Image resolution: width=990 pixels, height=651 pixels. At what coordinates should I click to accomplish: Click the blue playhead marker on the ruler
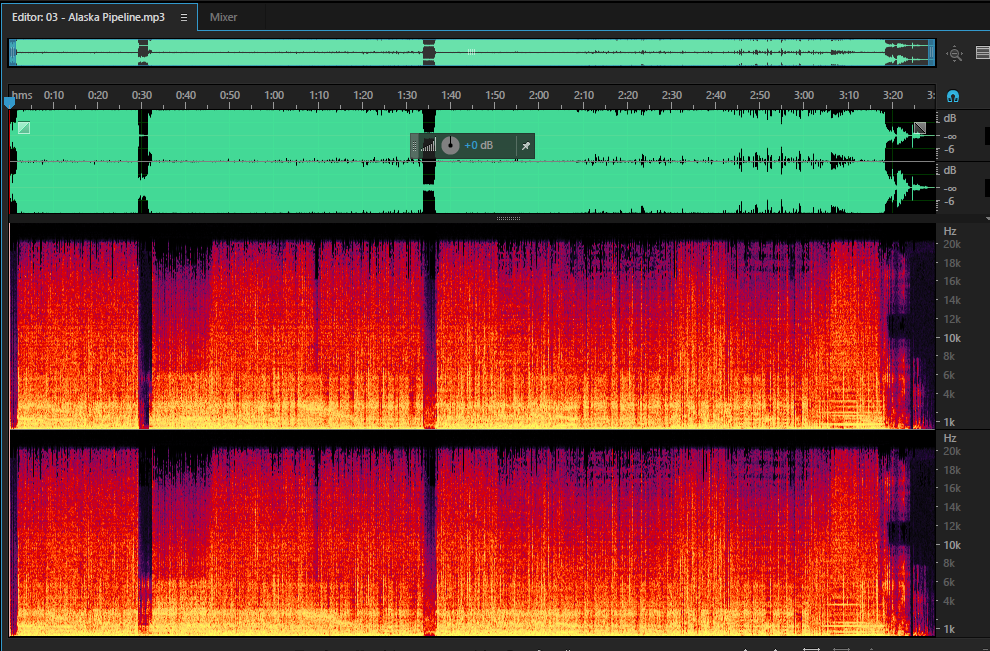[x=9, y=101]
